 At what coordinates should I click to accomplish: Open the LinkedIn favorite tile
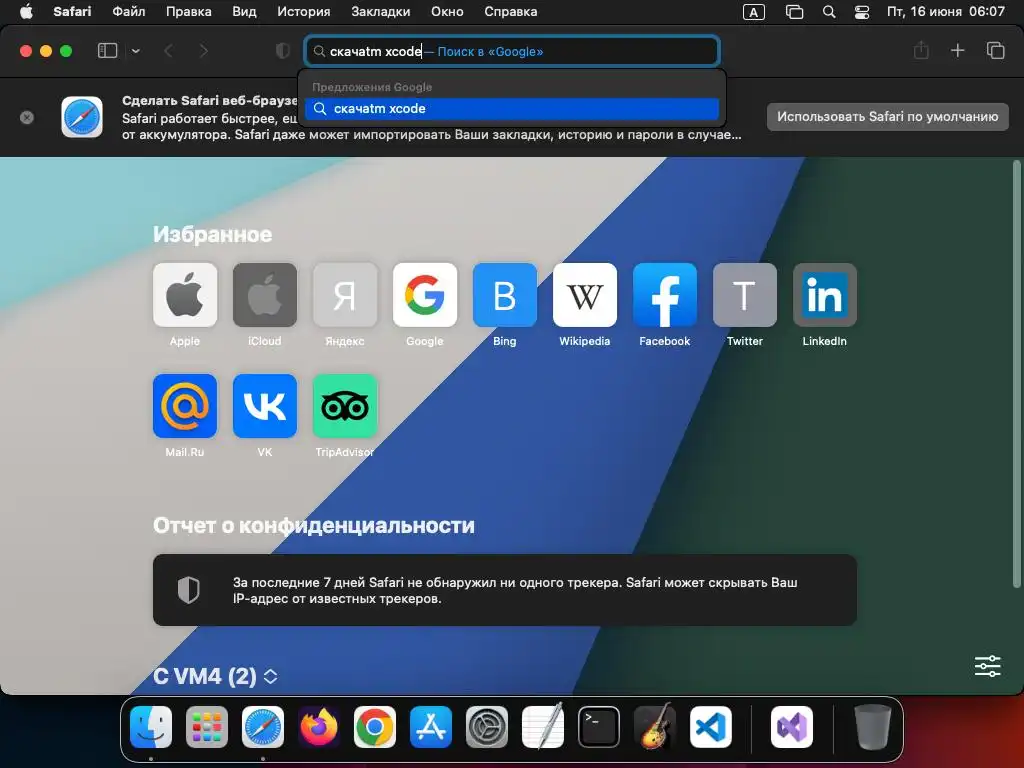825,295
